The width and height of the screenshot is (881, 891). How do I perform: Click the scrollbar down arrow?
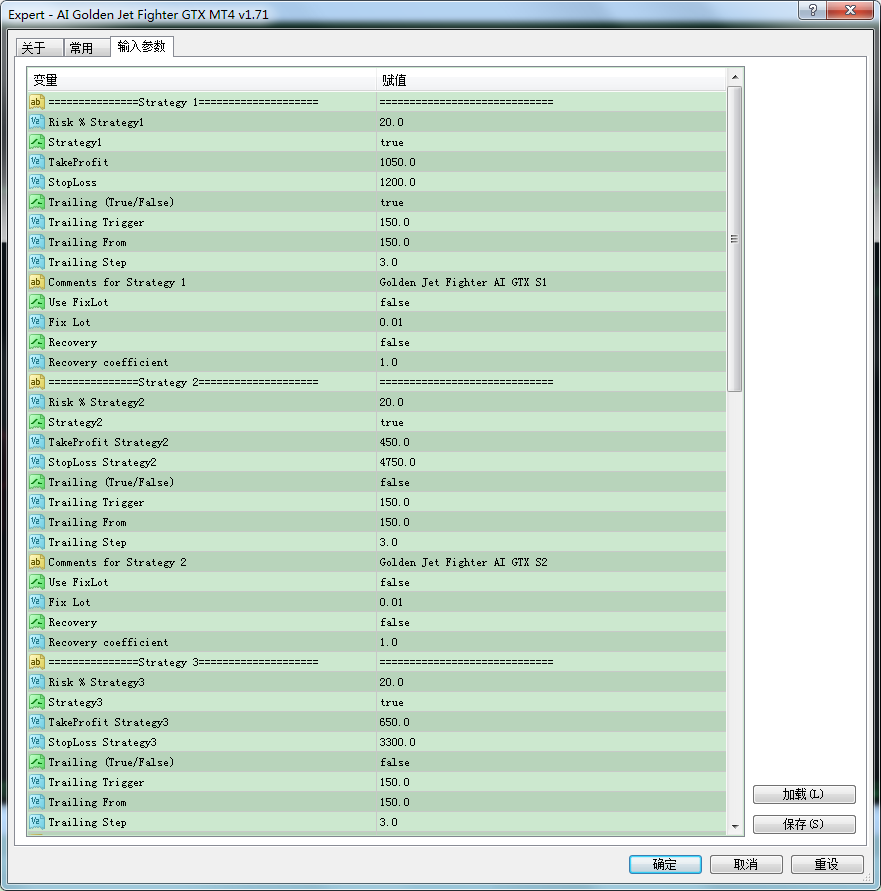pyautogui.click(x=735, y=827)
